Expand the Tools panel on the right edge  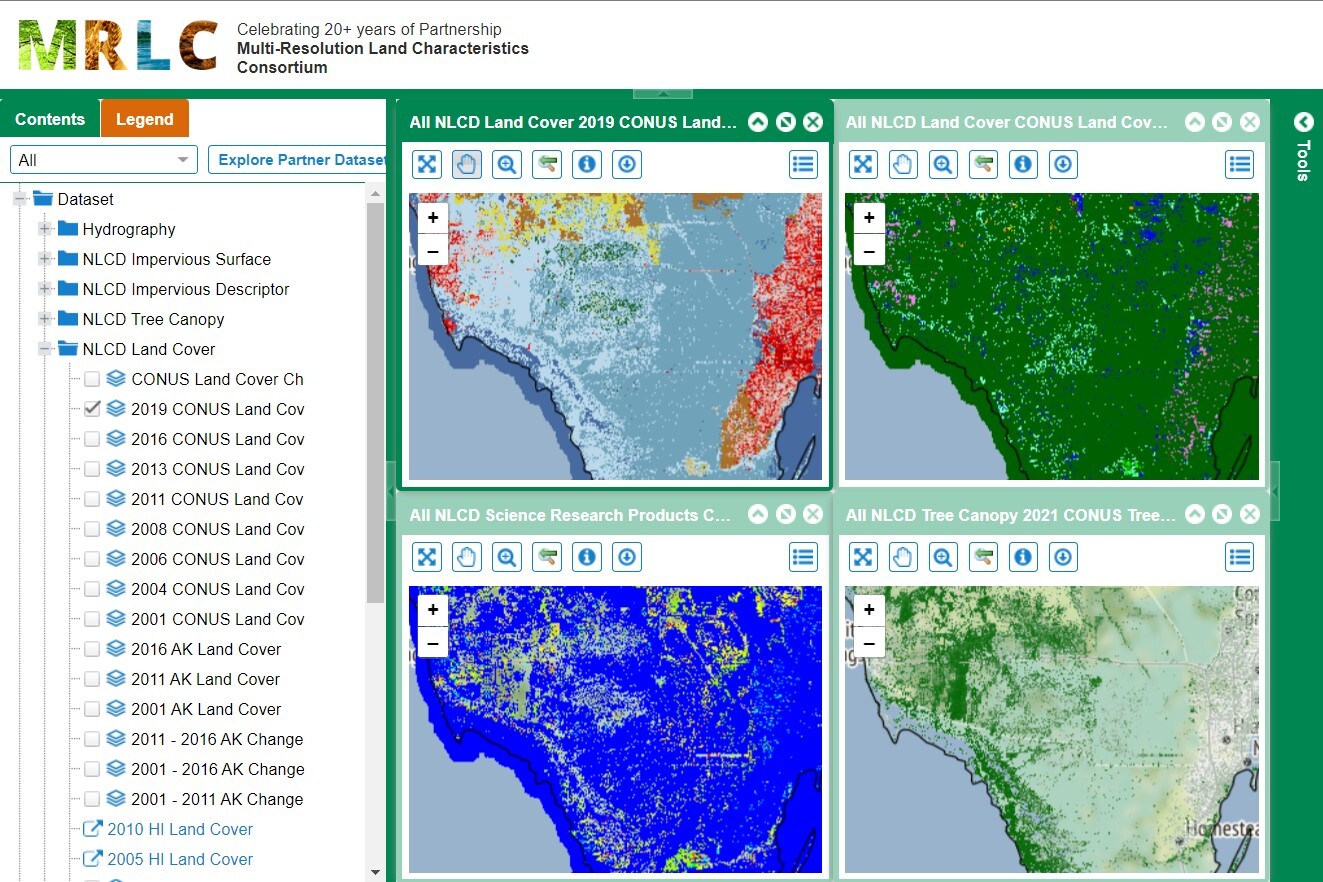[1303, 122]
